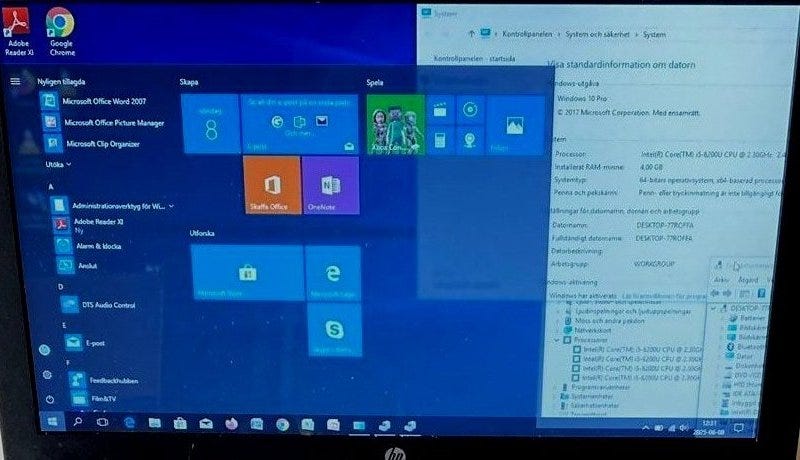This screenshot has height=460, width=800.
Task: Click the Power icon in Start menu
Action: [49, 399]
